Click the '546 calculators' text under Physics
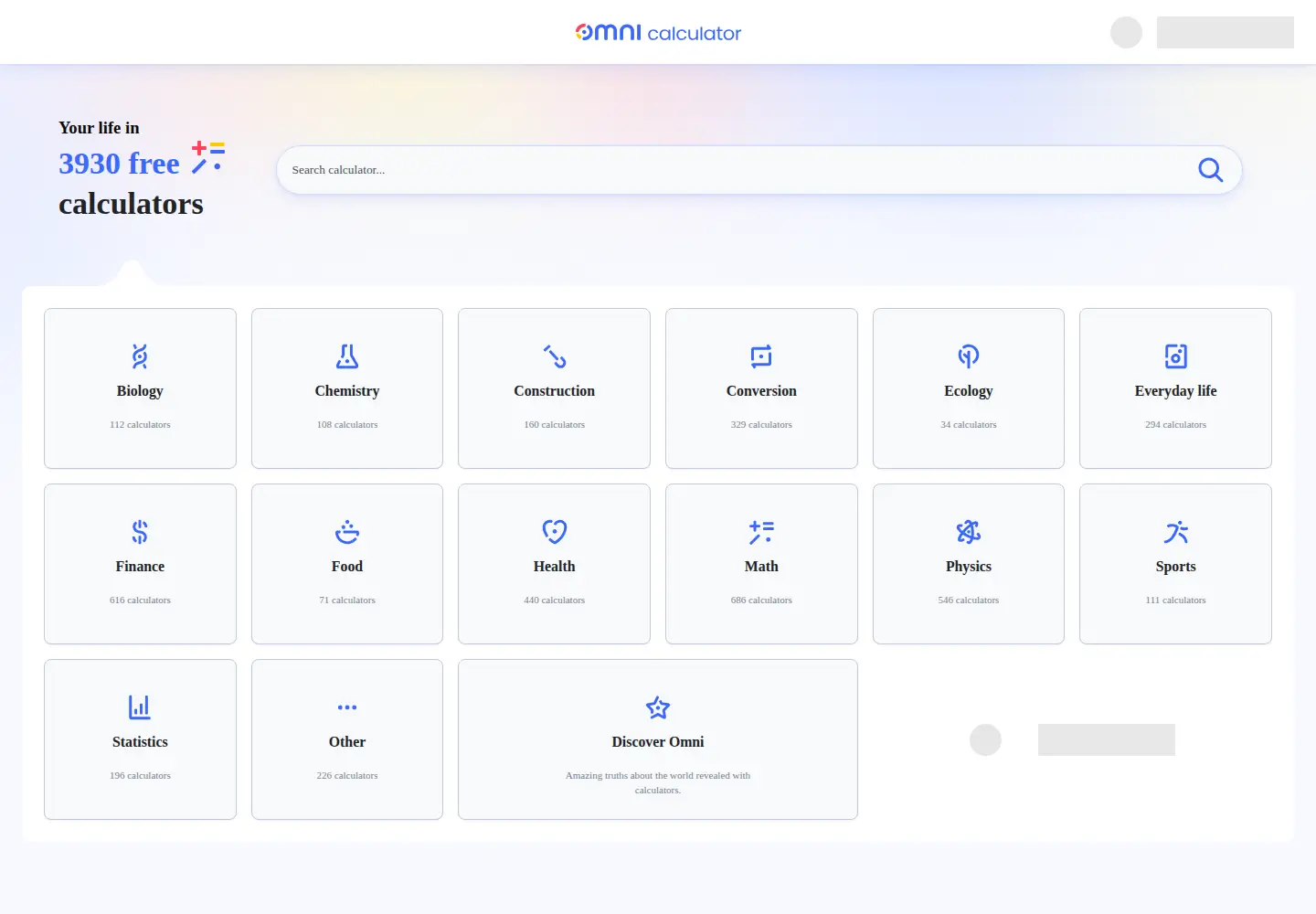Viewport: 1316px width, 914px height. click(x=969, y=600)
